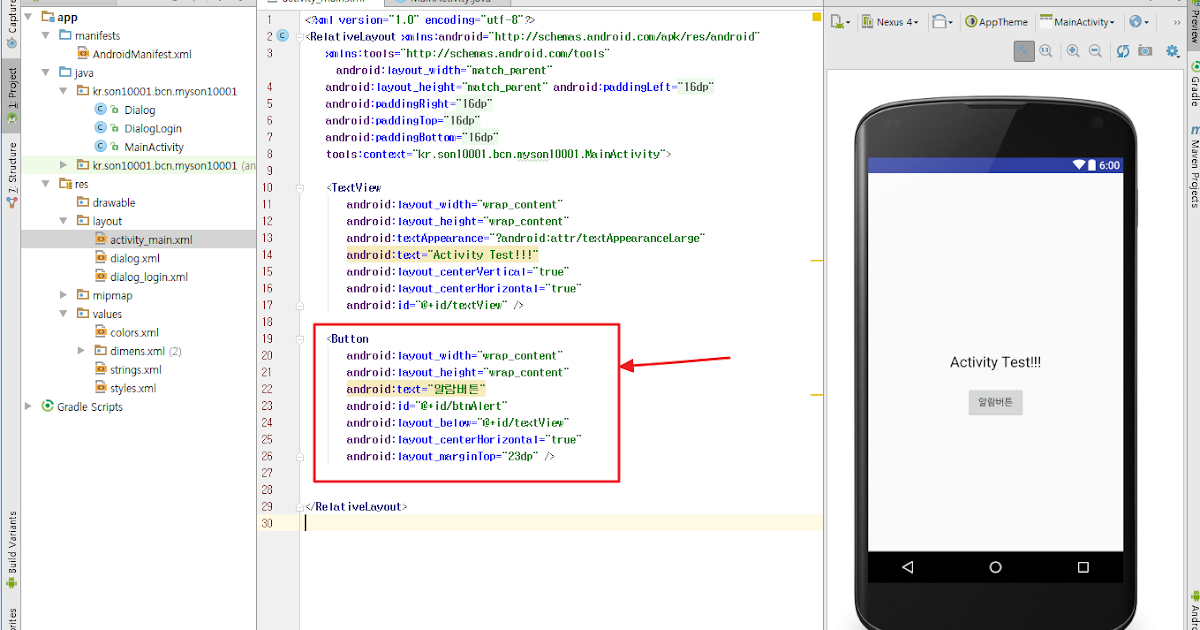
Task: Expand the androidTest kr.son10001.bcn.myson10001 package
Action: pos(65,165)
